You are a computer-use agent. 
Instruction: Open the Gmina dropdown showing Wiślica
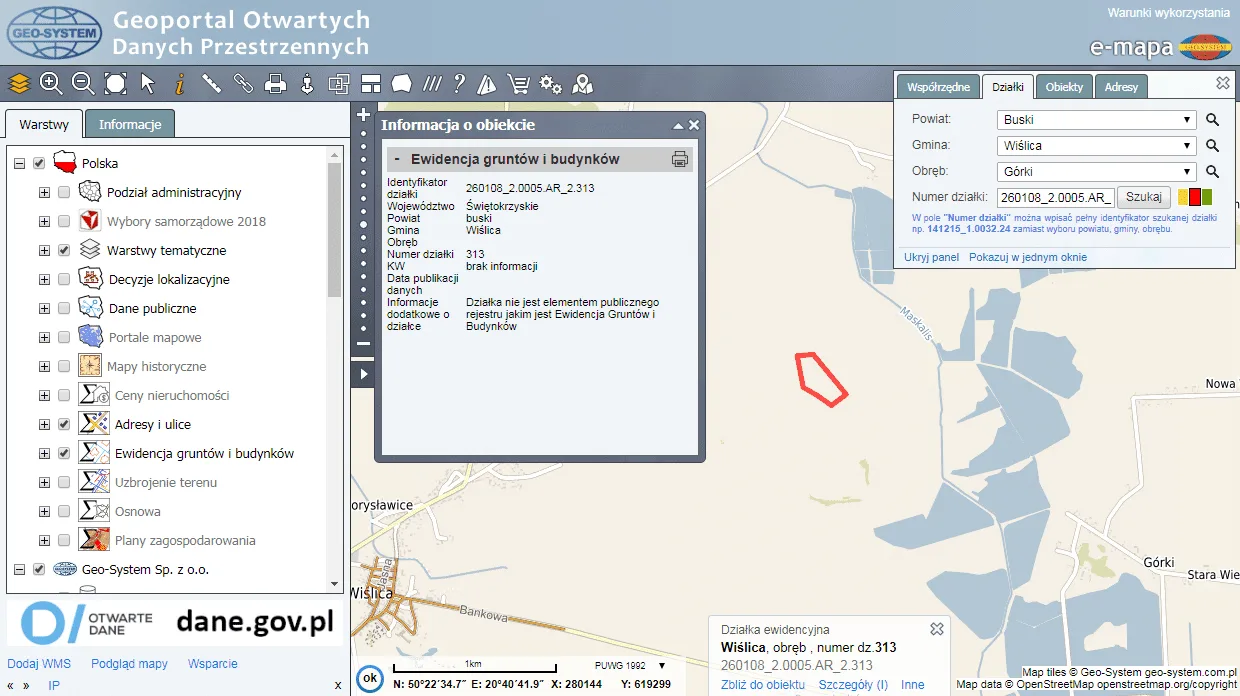tap(1097, 146)
